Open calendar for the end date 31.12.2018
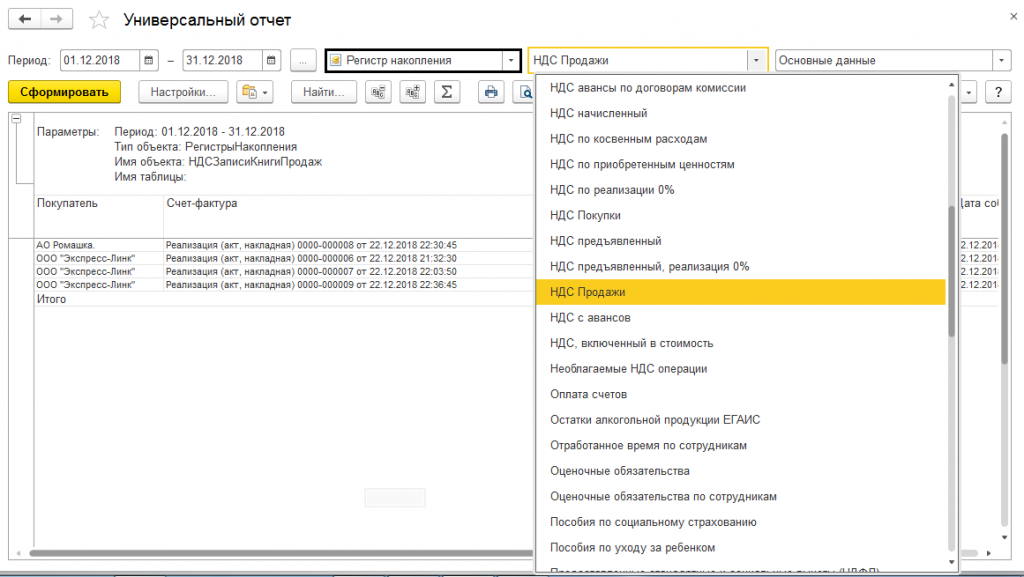This screenshot has width=1024, height=577. tap(271, 61)
